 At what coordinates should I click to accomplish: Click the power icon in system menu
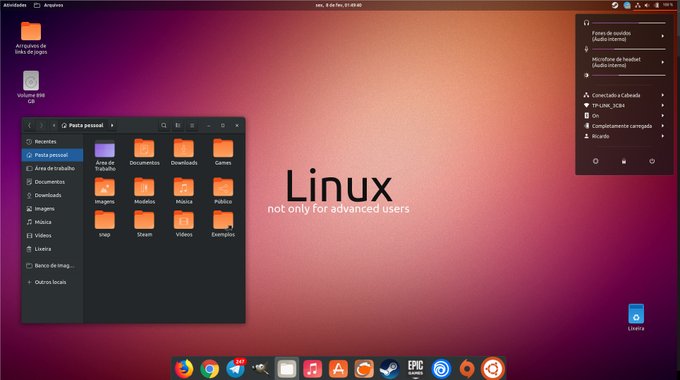pyautogui.click(x=652, y=161)
